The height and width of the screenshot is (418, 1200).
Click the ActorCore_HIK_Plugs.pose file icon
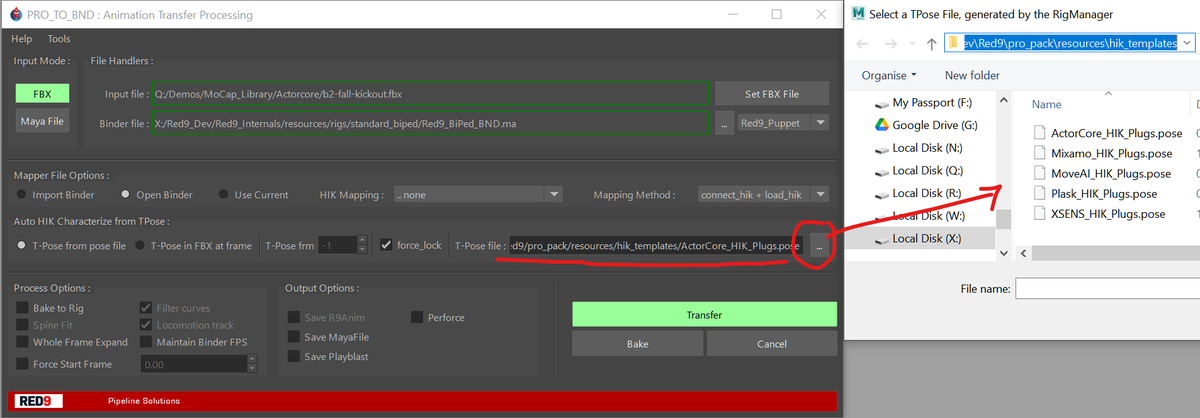pyautogui.click(x=1040, y=133)
